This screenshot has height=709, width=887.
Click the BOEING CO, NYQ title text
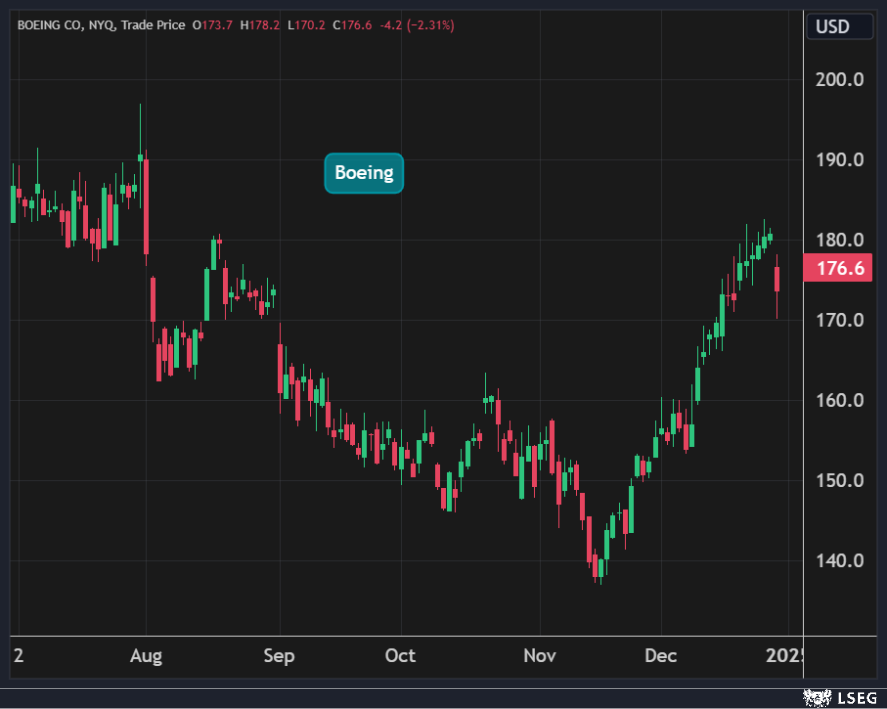[x=62, y=24]
